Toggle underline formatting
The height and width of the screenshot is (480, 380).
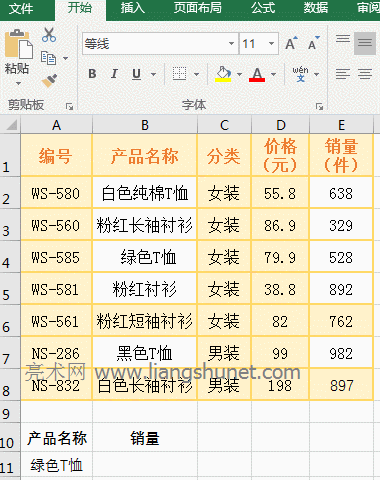point(136,74)
